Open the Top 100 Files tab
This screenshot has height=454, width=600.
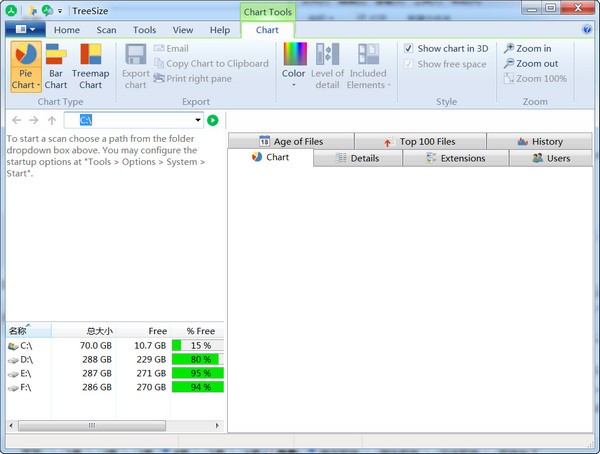pos(420,142)
